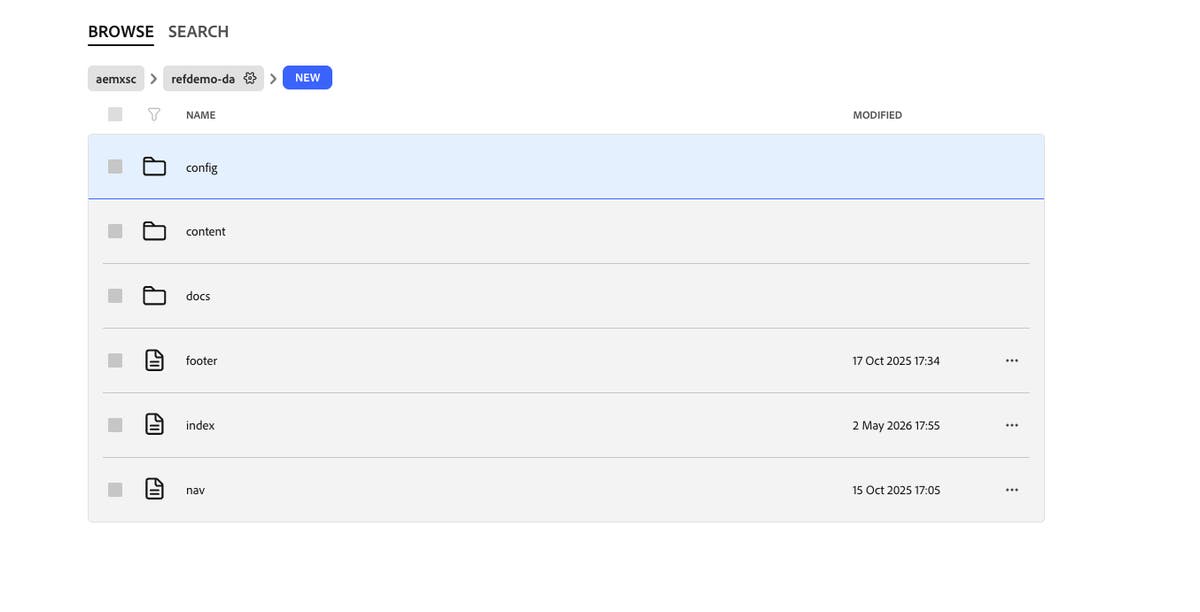Switch to the SEARCH tab
1200x612 pixels.
(x=198, y=32)
